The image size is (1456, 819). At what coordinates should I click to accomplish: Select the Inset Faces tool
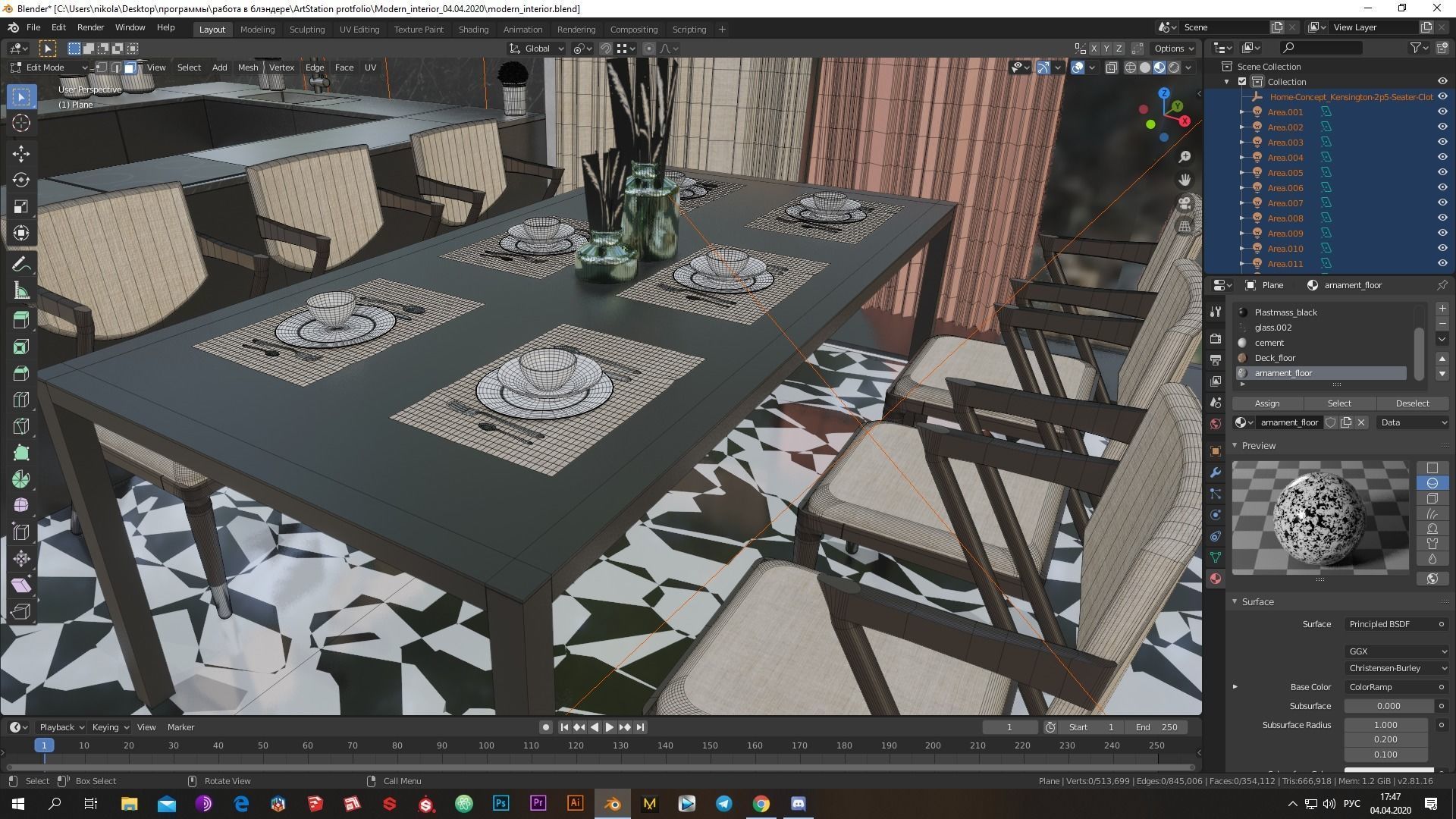tap(21, 347)
